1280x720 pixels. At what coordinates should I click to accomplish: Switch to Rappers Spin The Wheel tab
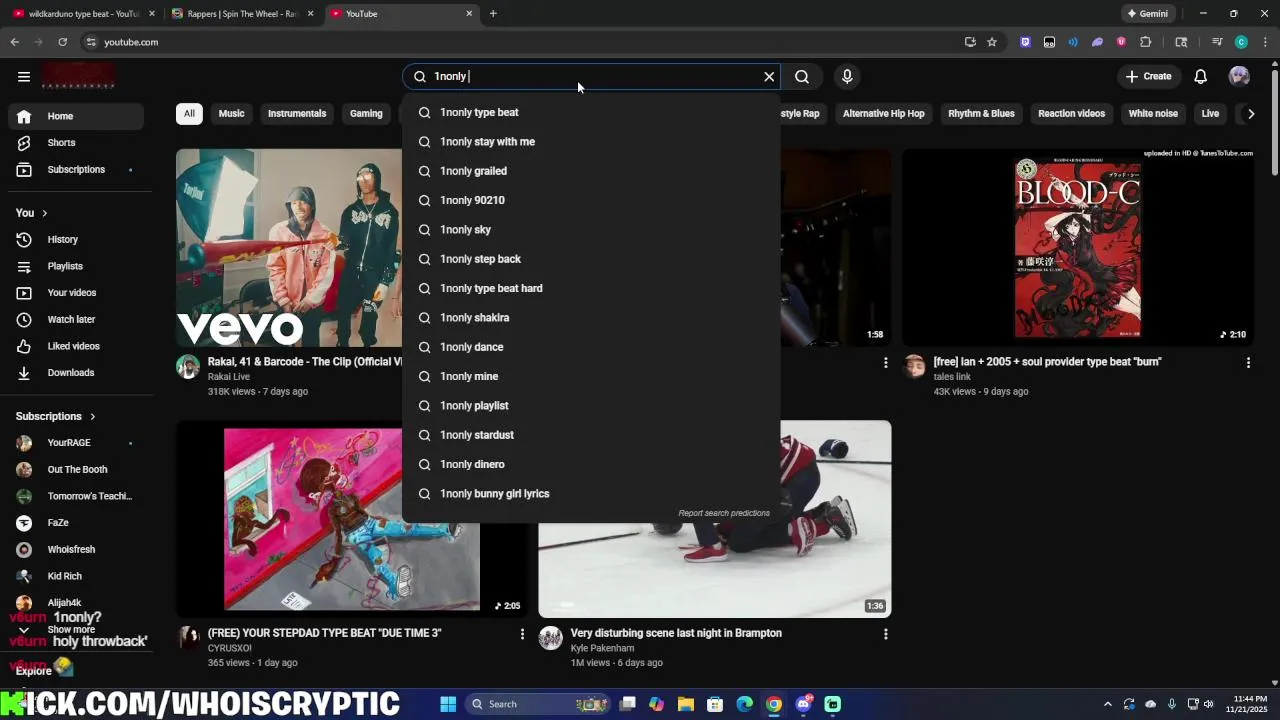pyautogui.click(x=242, y=14)
